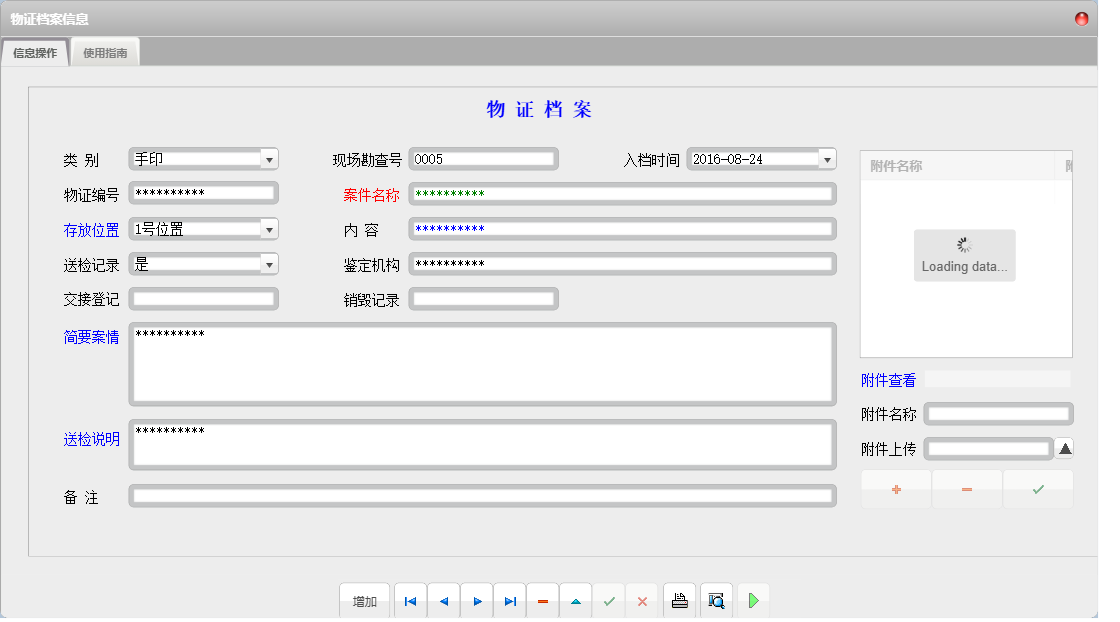
Task: Open the 送检记录 dropdown
Action: [x=268, y=264]
